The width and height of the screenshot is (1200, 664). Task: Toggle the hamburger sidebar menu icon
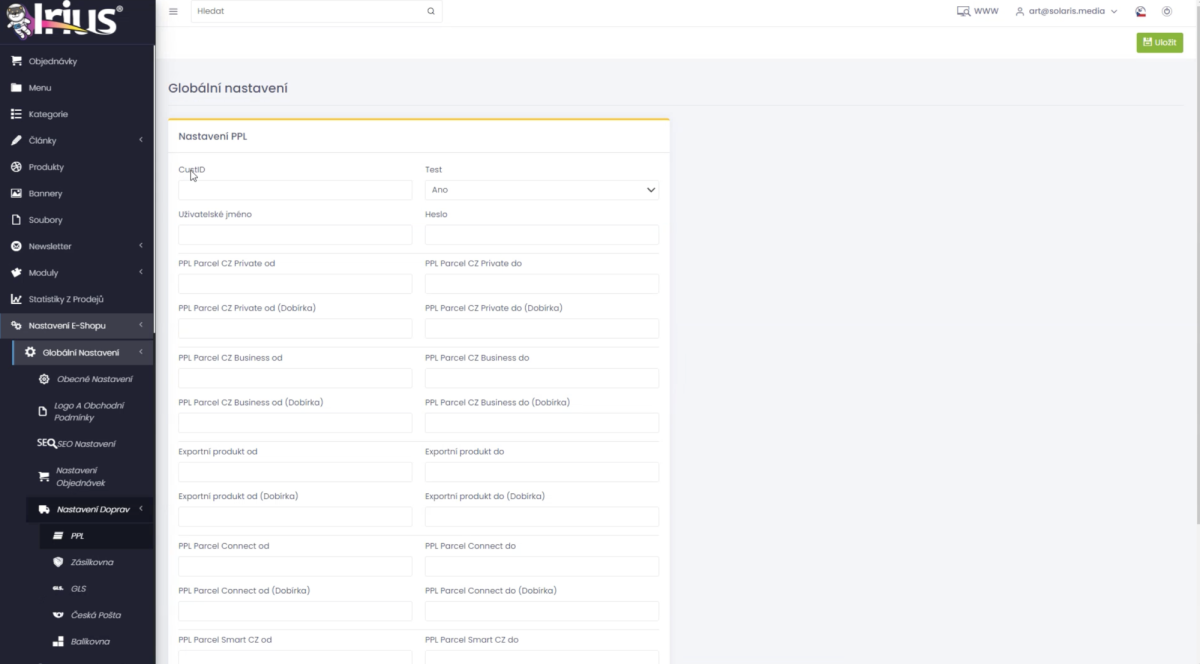click(x=173, y=12)
